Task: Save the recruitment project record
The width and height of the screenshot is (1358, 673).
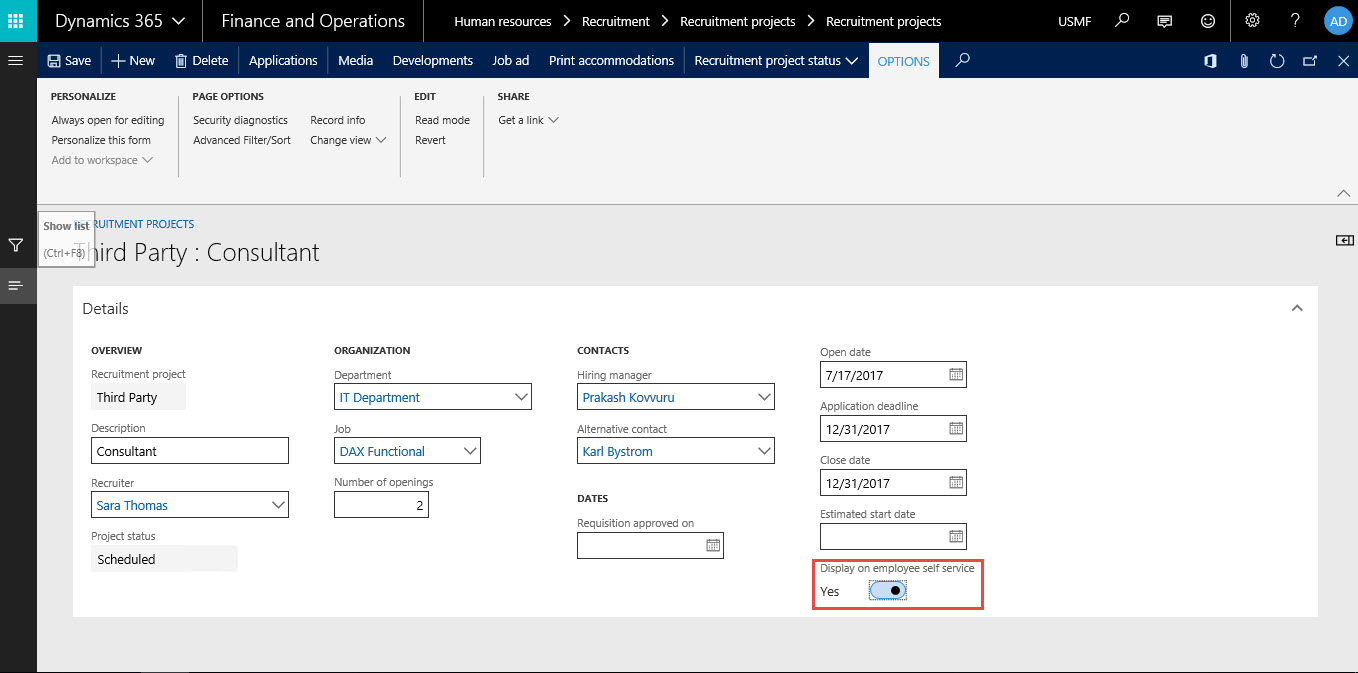Action: click(68, 61)
